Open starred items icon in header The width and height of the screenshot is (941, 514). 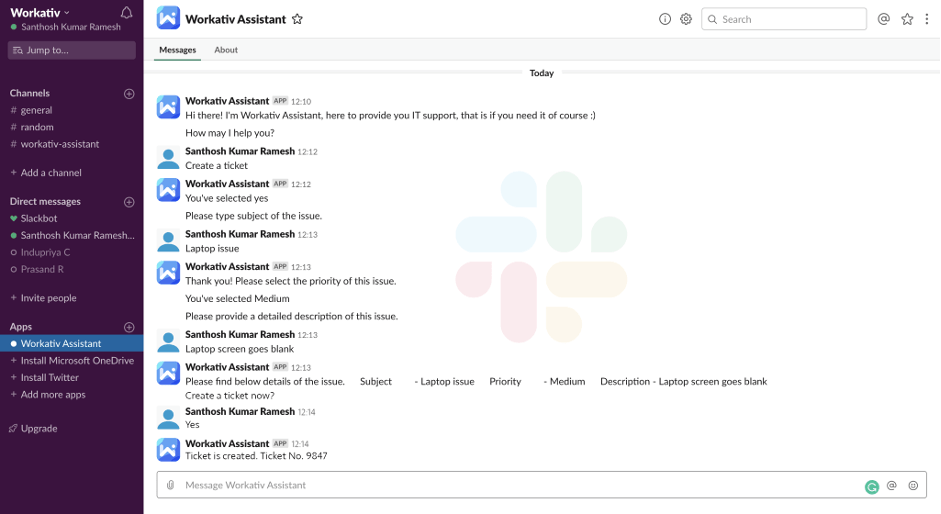pos(907,19)
